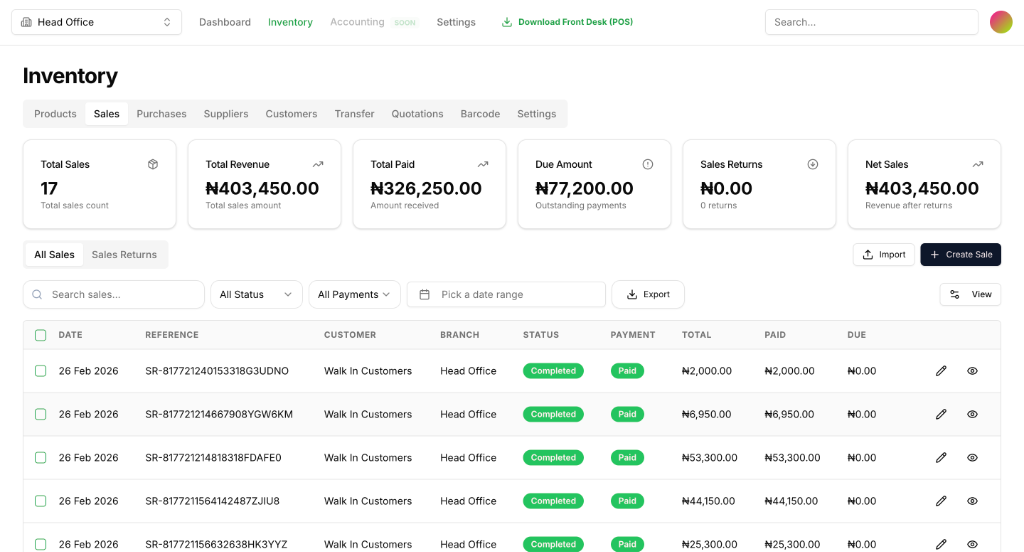This screenshot has width=1024, height=552.
Task: Check the row for SR-817721214818318FDAFE0
Action: [x=40, y=458]
